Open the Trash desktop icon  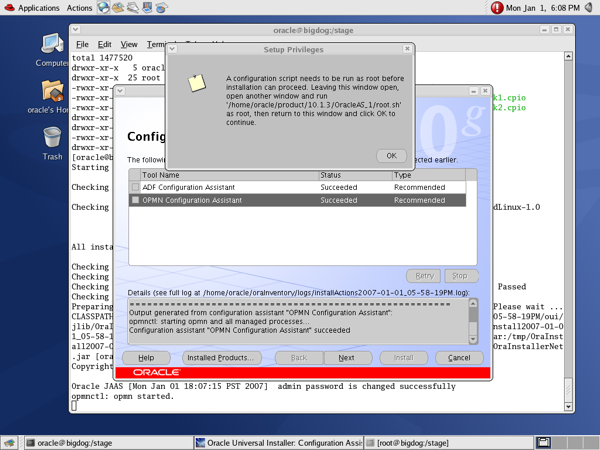tap(52, 144)
